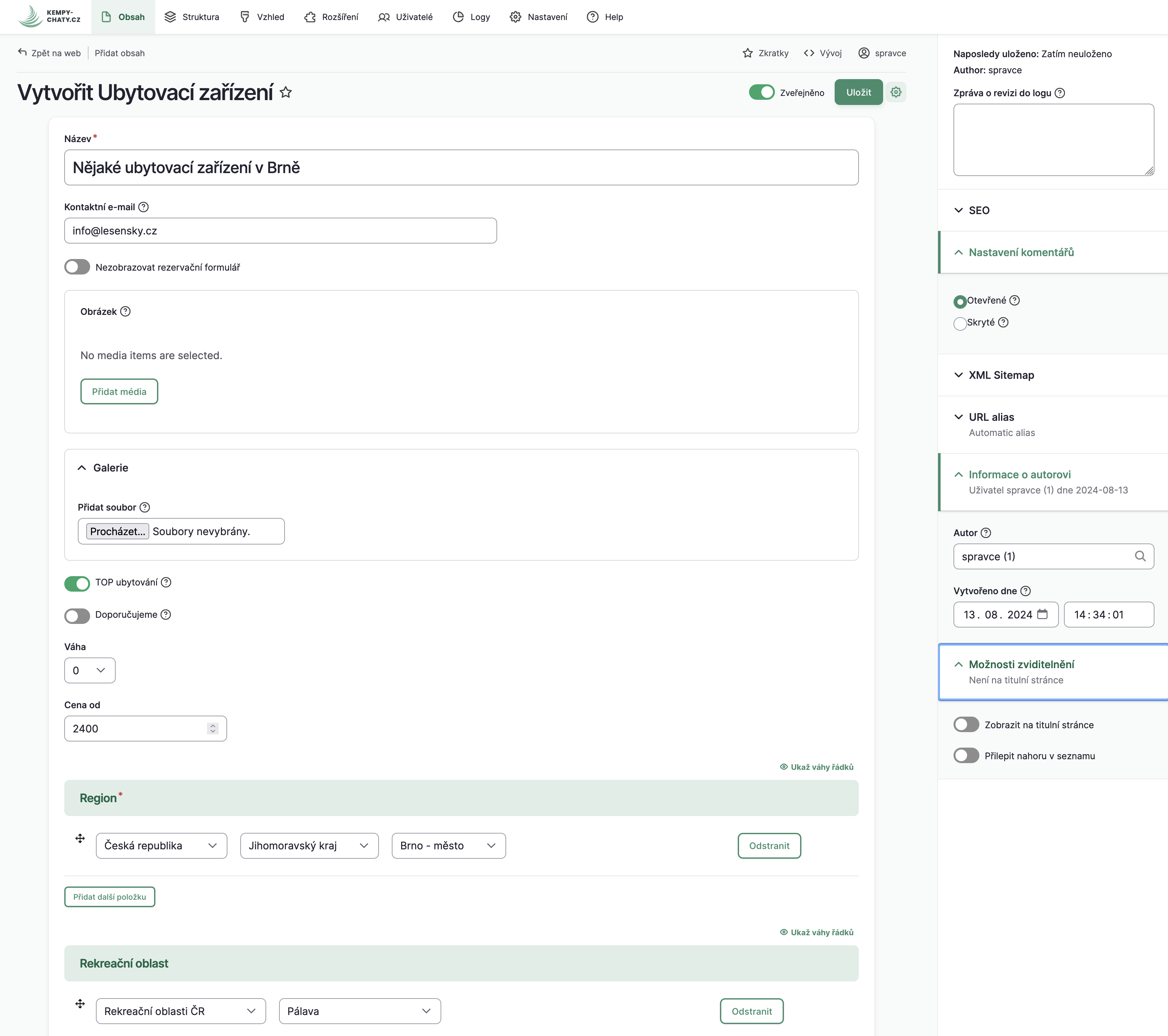Open the gear settings icon beside Uložit
Screen dimensions: 1168x1036
pyautogui.click(x=895, y=92)
